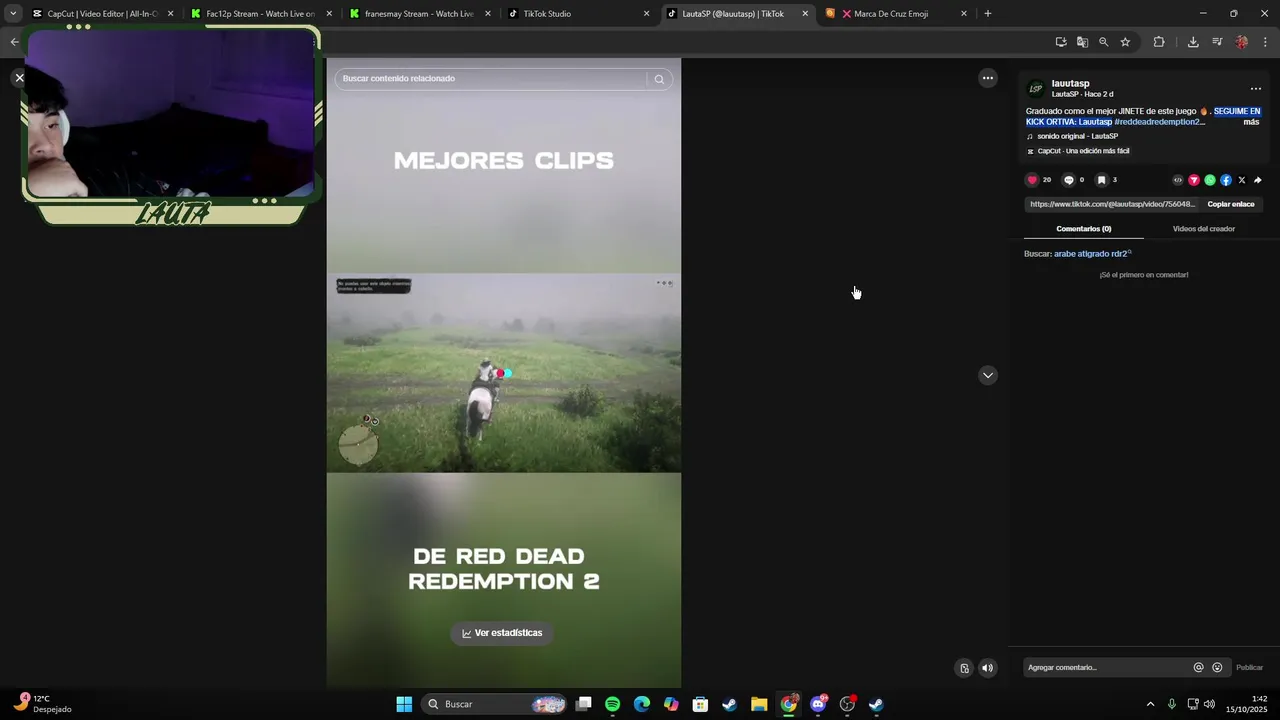
Task: Share the video to Facebook
Action: pyautogui.click(x=1226, y=180)
